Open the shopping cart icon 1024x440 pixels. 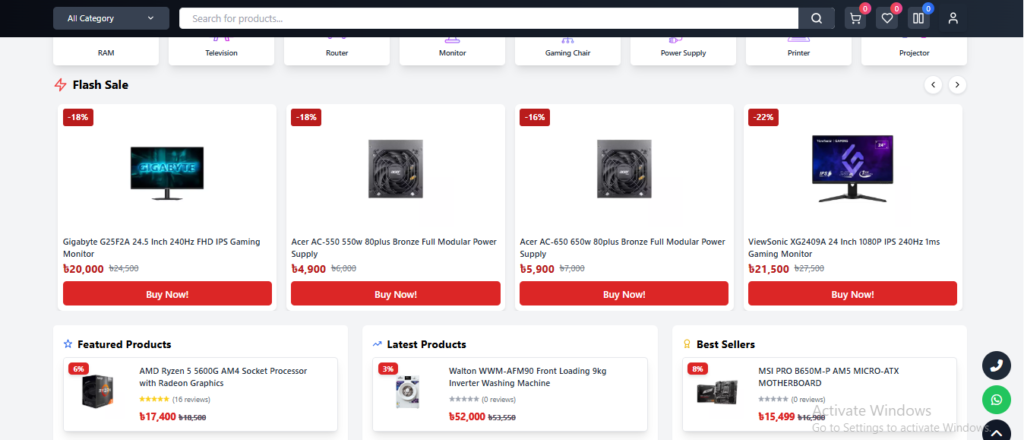point(855,18)
